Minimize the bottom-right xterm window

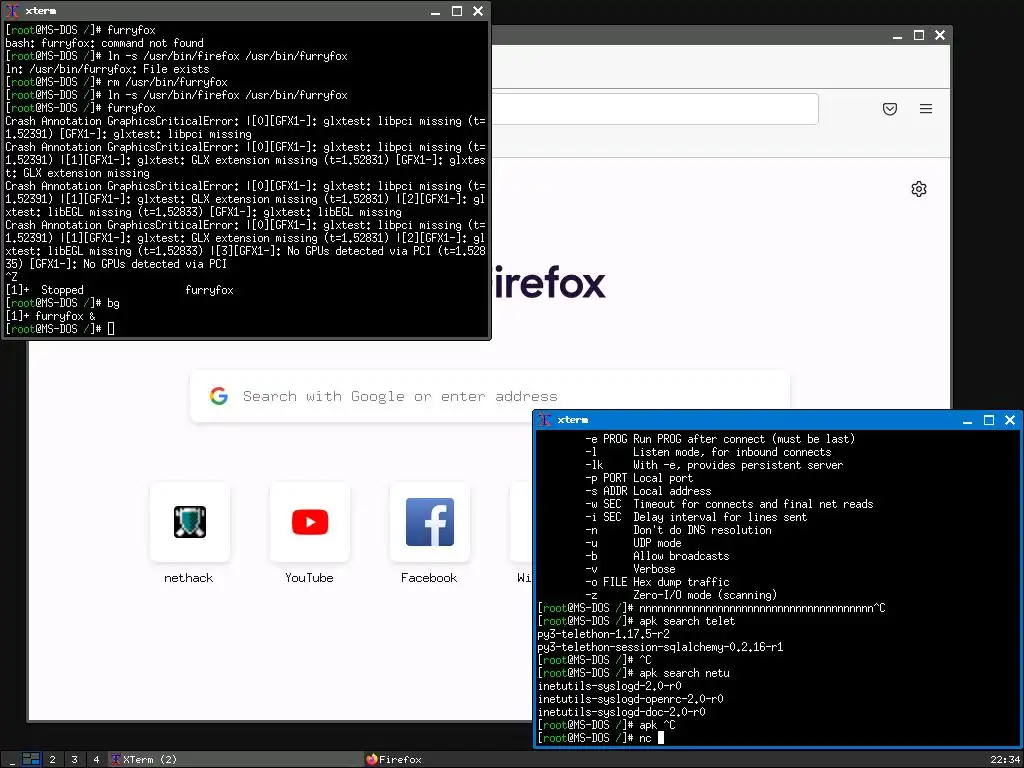(x=967, y=421)
